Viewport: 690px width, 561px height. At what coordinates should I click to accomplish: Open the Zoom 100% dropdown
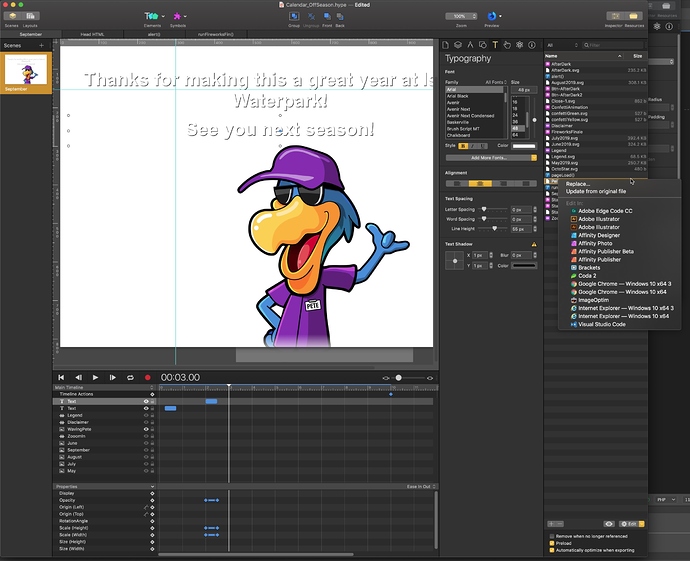tap(461, 16)
